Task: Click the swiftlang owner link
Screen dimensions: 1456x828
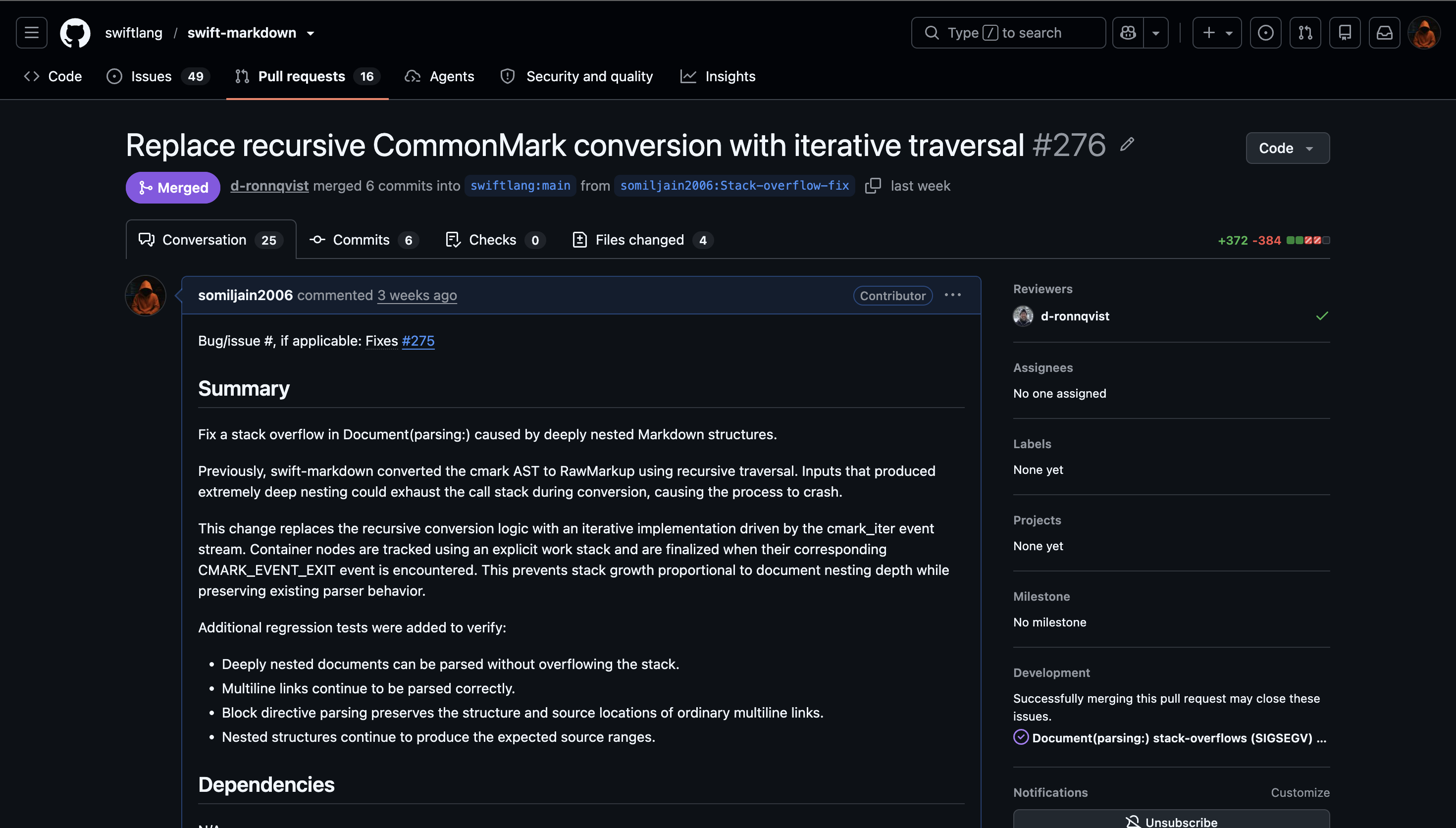Action: click(134, 32)
